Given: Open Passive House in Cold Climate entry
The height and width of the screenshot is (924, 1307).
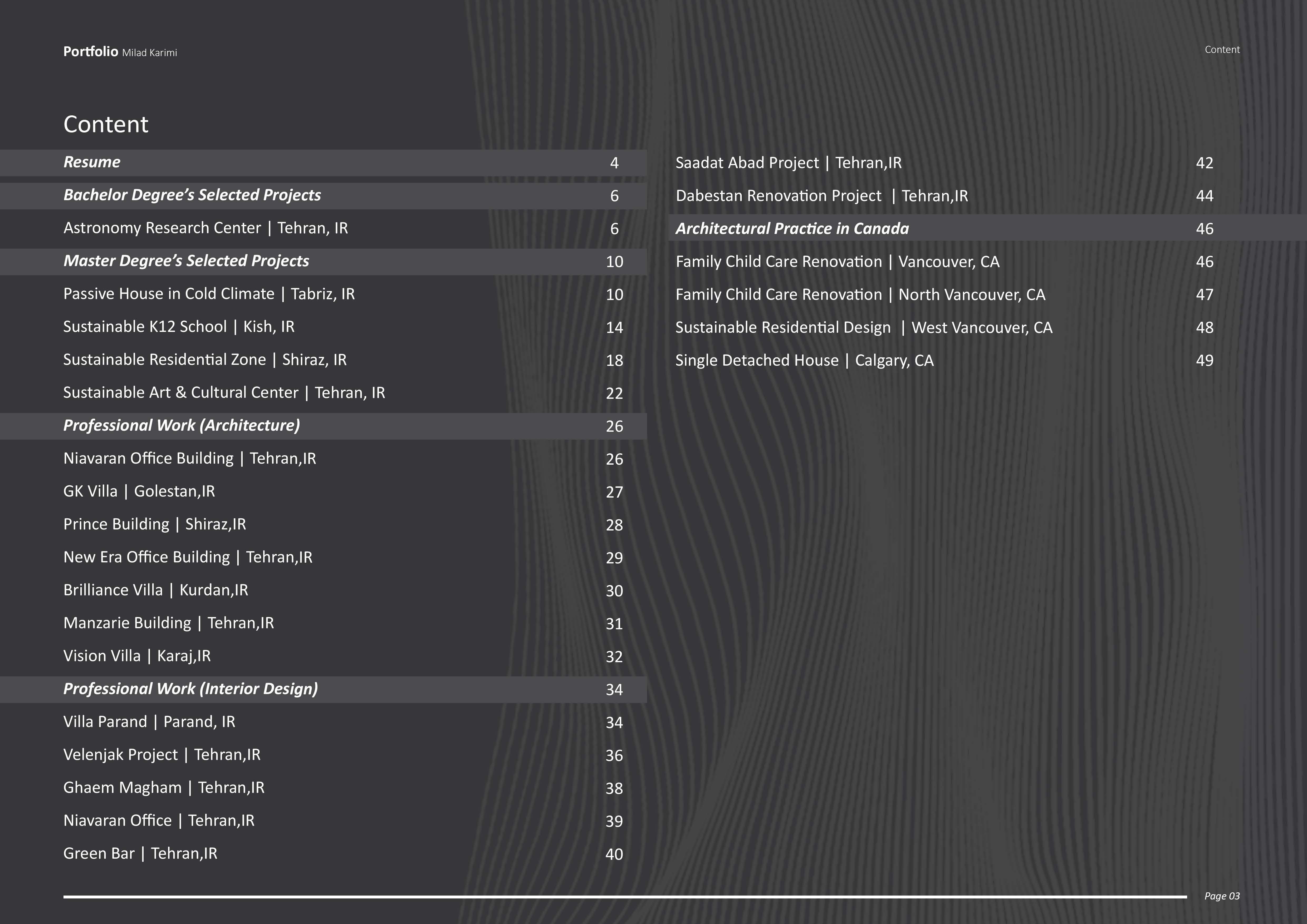Looking at the screenshot, I should 208,294.
